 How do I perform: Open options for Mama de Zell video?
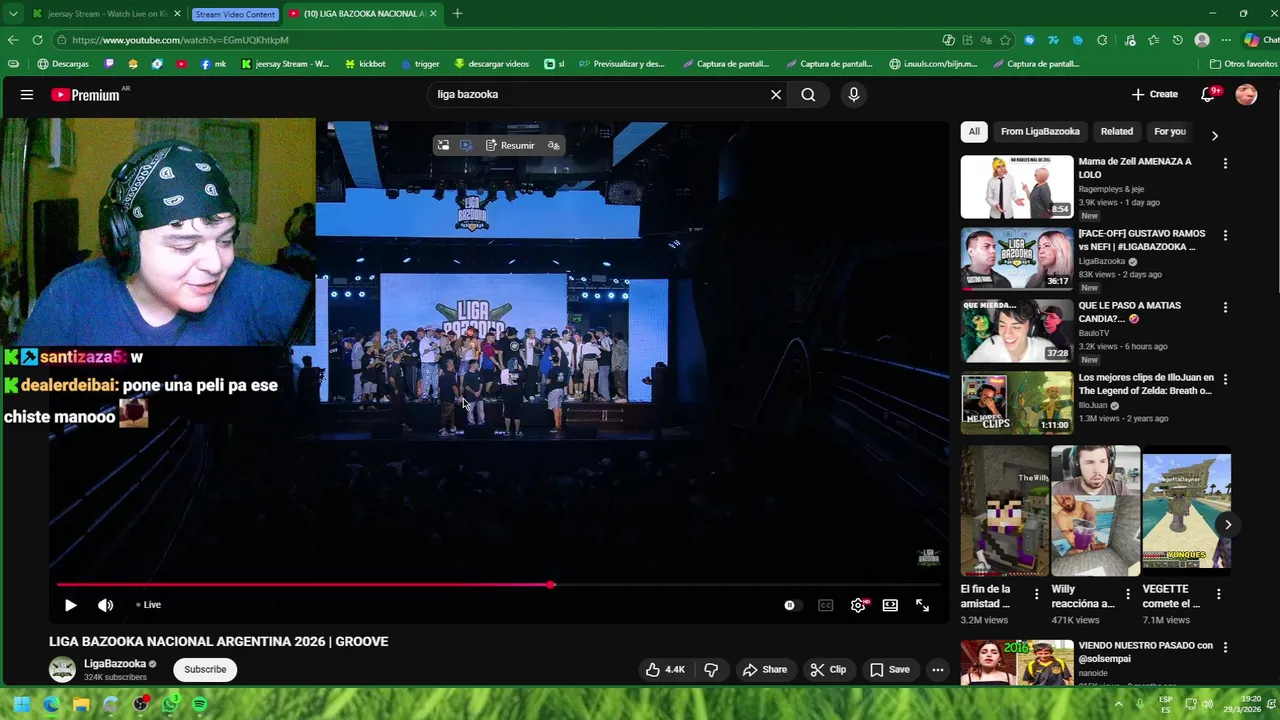[x=1225, y=163]
